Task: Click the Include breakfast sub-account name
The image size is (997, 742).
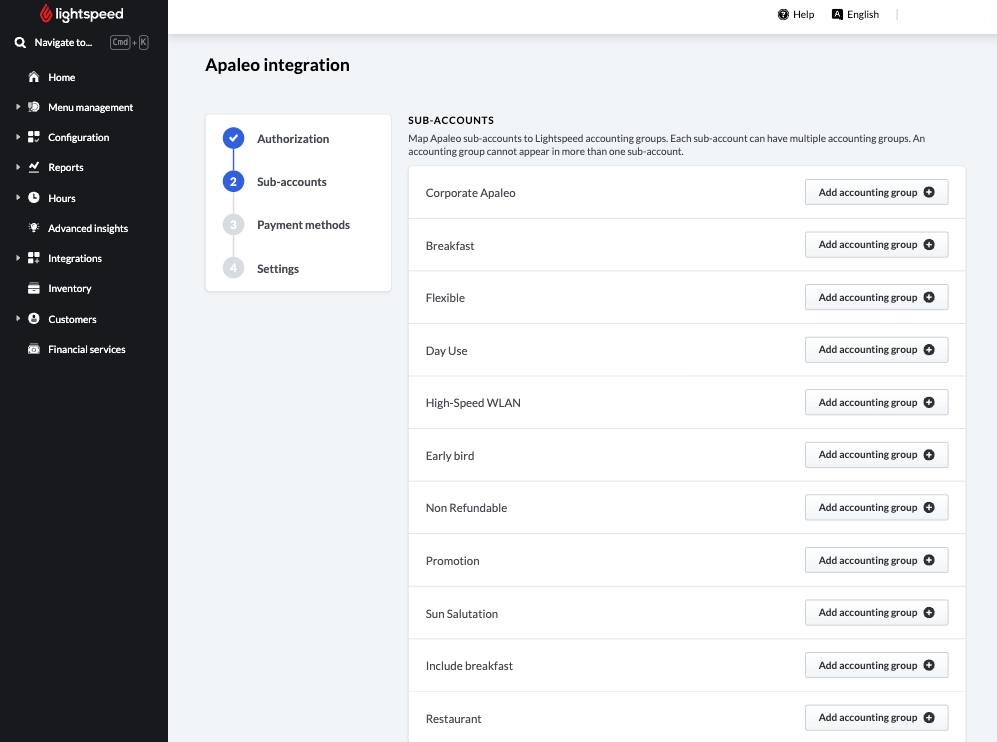Action: pos(469,666)
